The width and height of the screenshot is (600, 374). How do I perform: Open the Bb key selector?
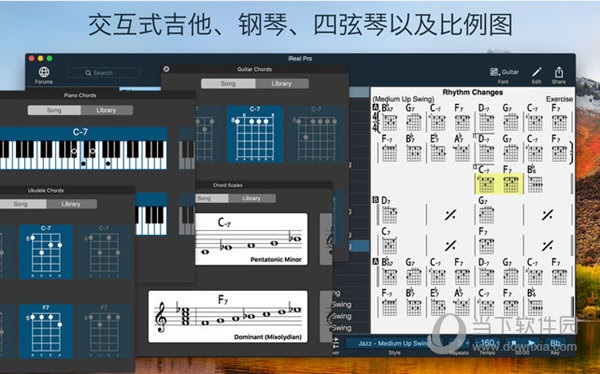(x=555, y=343)
